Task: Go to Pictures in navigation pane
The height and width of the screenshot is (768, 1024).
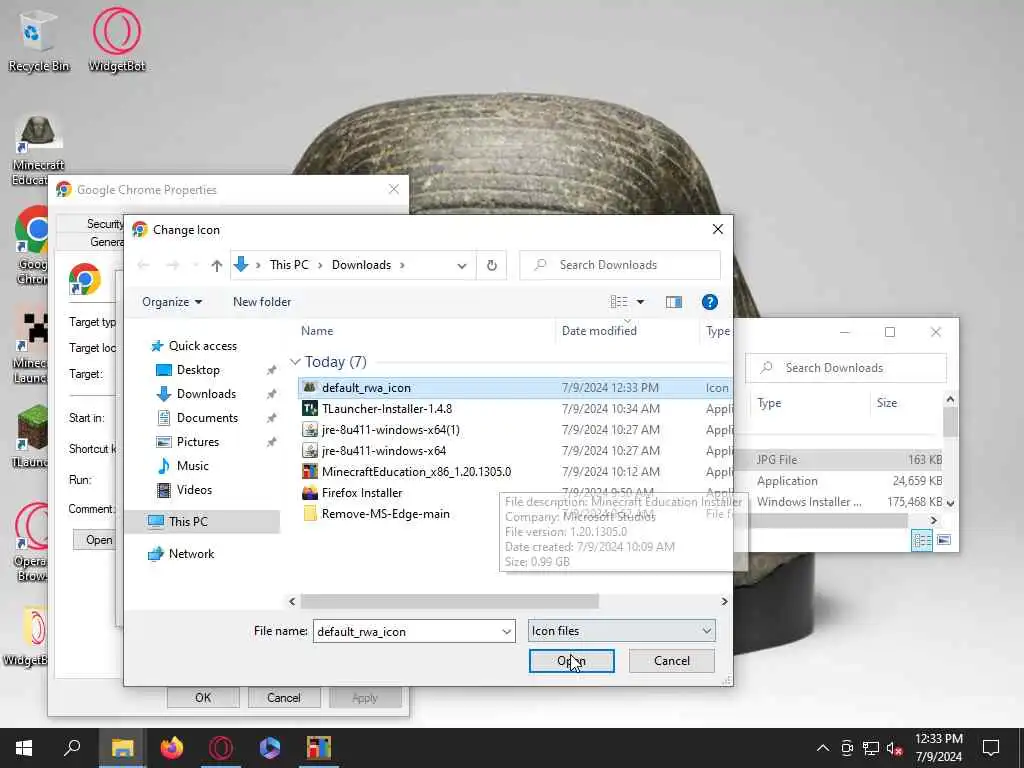Action: (188, 442)
